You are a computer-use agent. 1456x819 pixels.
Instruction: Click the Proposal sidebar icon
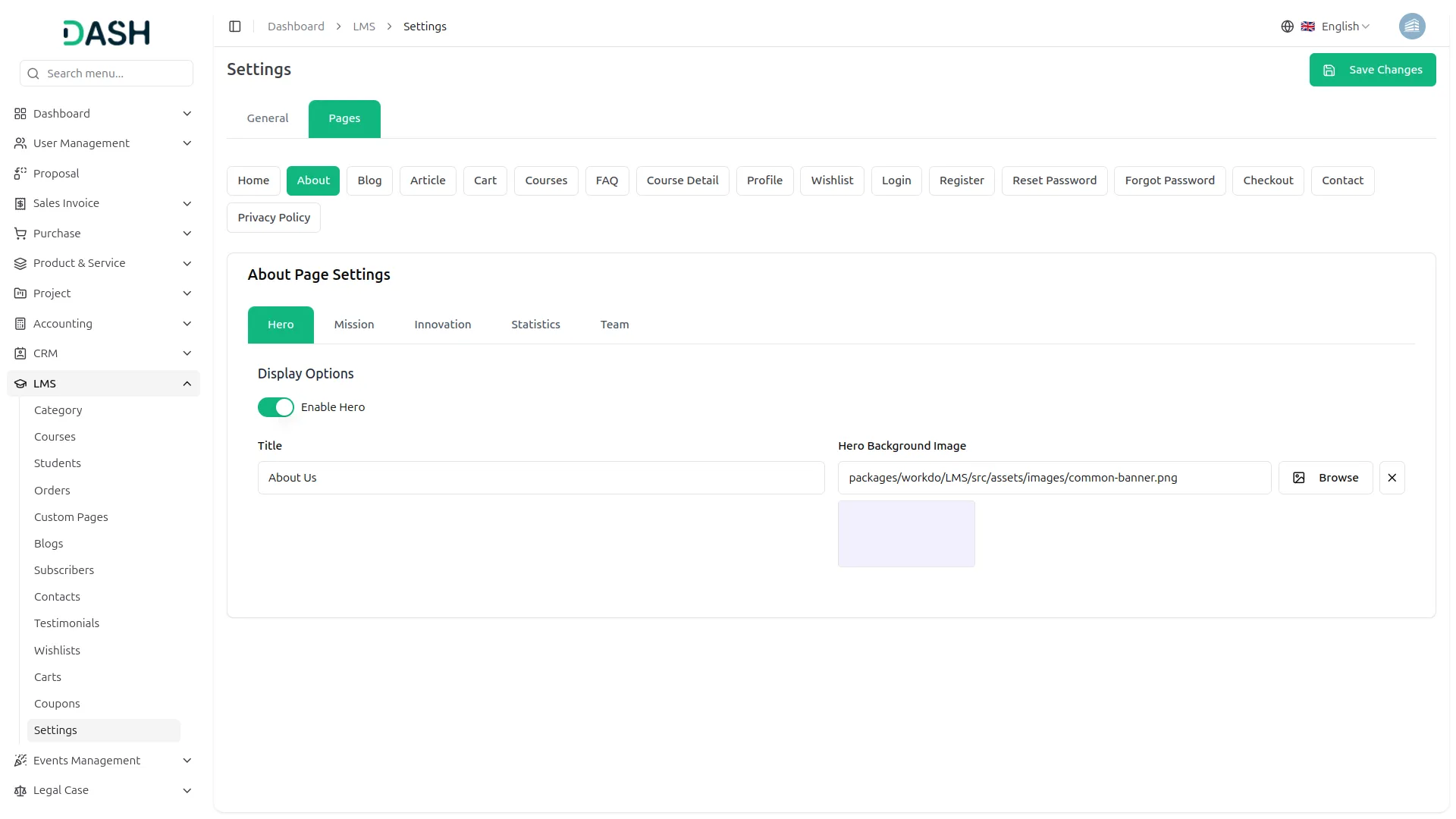[20, 174]
